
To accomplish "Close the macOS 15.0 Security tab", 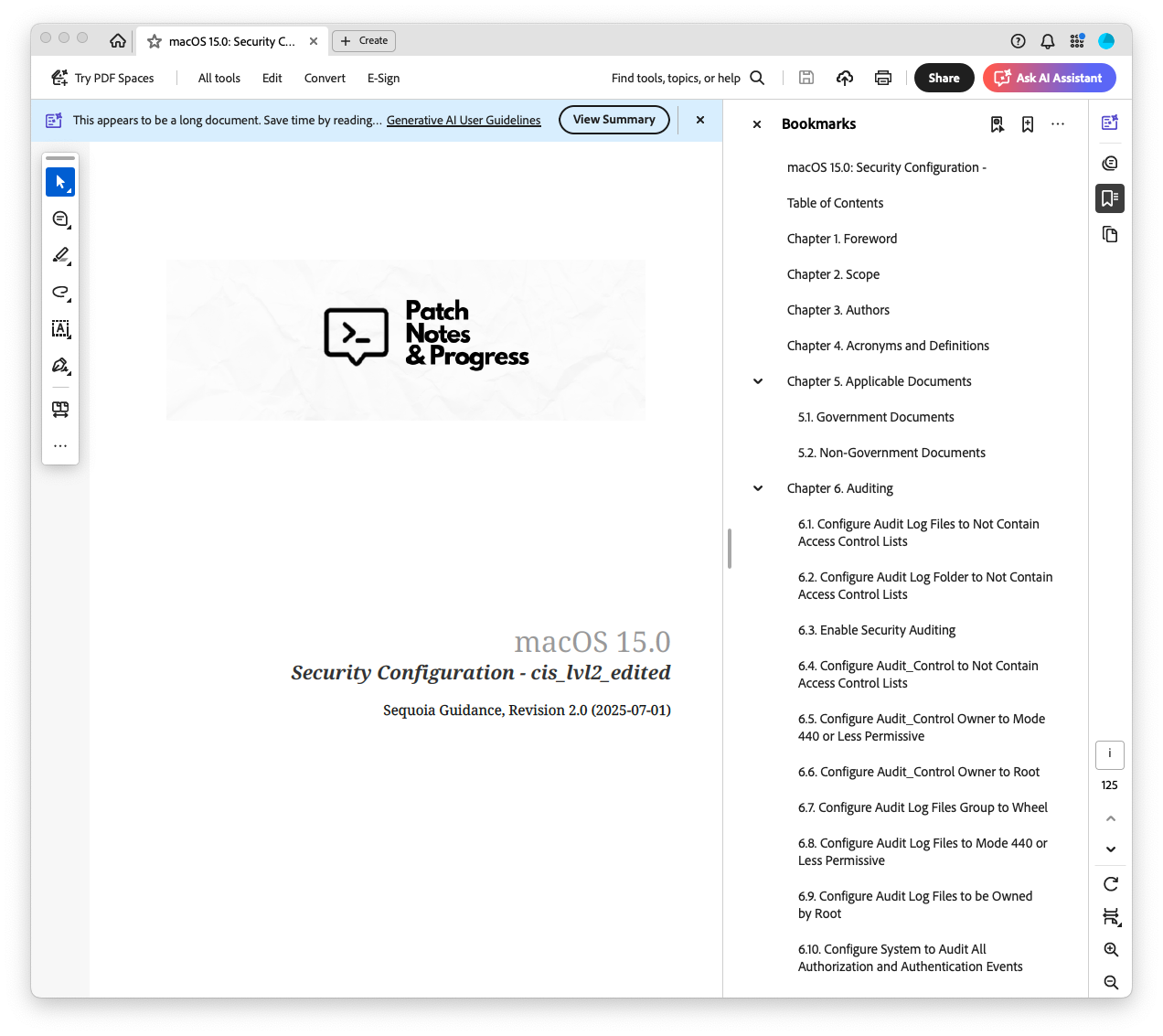I will 314,41.
